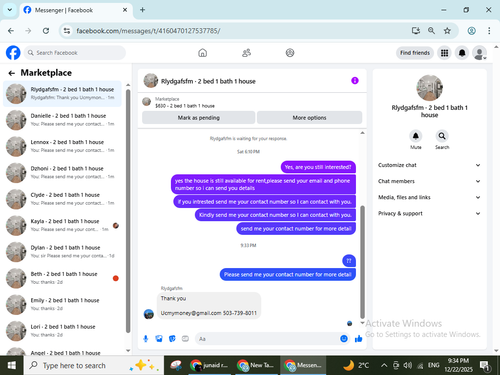
Task: Open Beth's 2 bed 1 bath chat
Action: coord(62,278)
